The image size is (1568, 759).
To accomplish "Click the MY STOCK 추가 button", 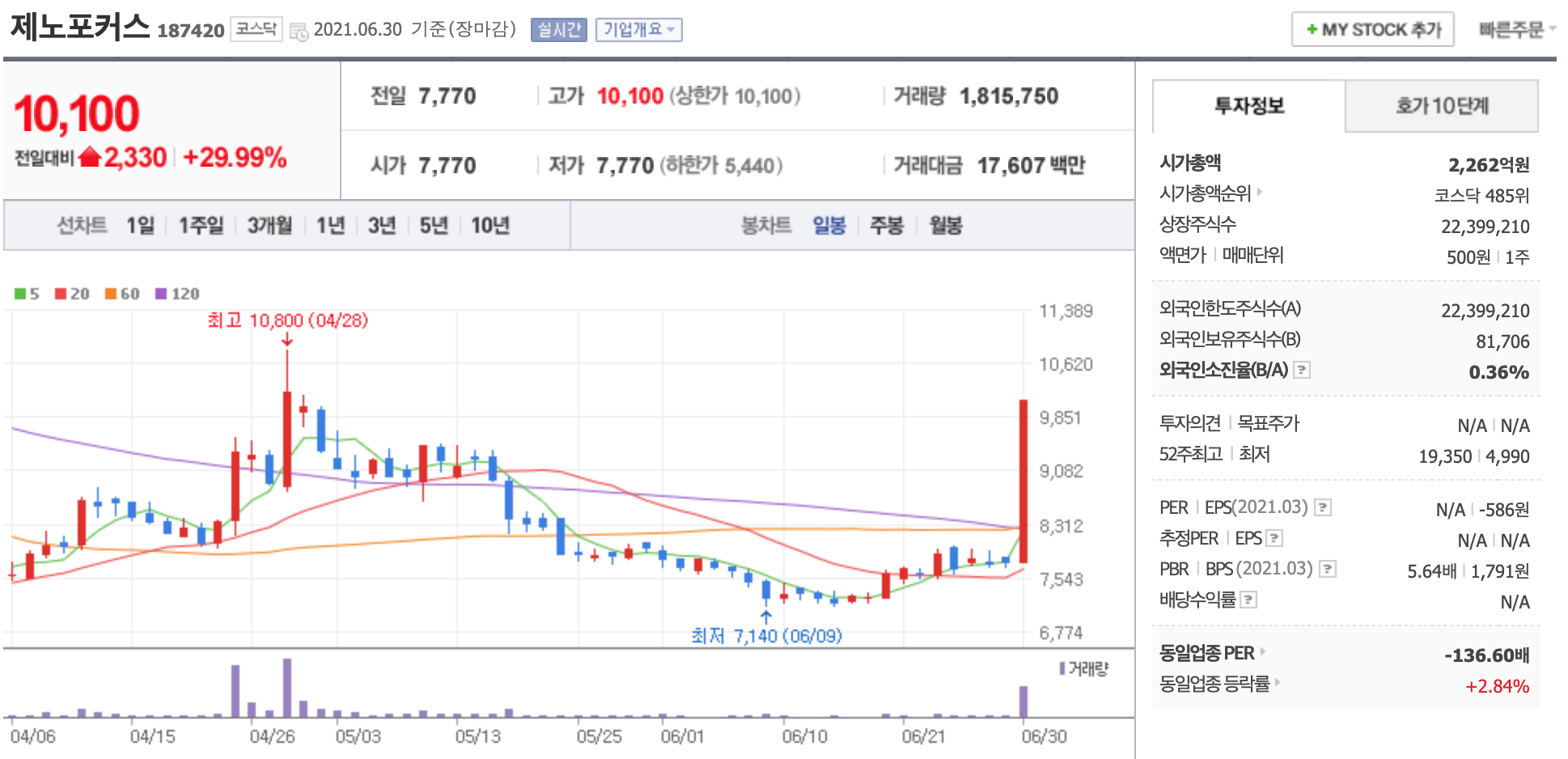I will coord(1373,30).
